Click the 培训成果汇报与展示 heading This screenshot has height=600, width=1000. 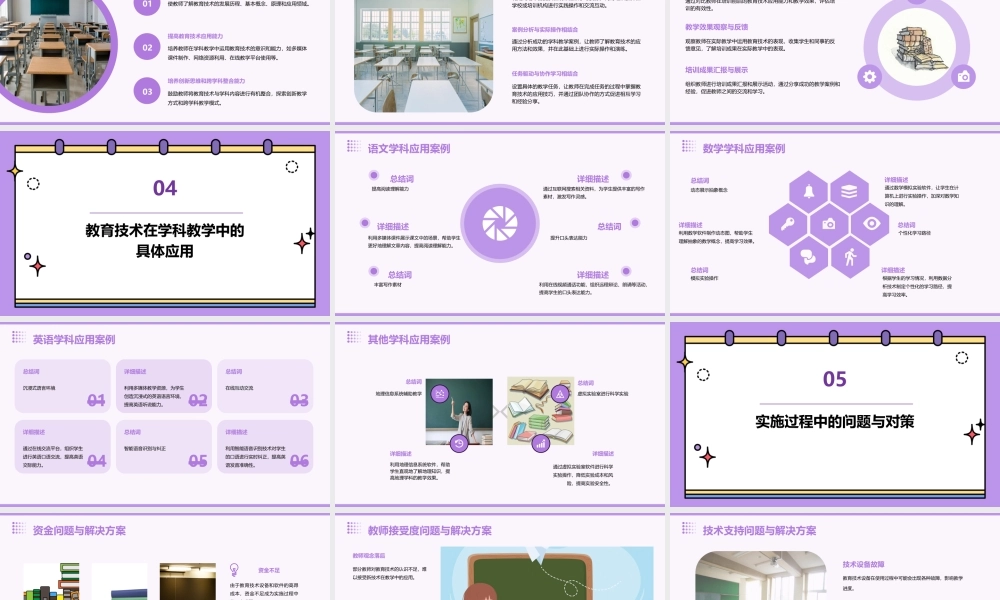coord(716,70)
